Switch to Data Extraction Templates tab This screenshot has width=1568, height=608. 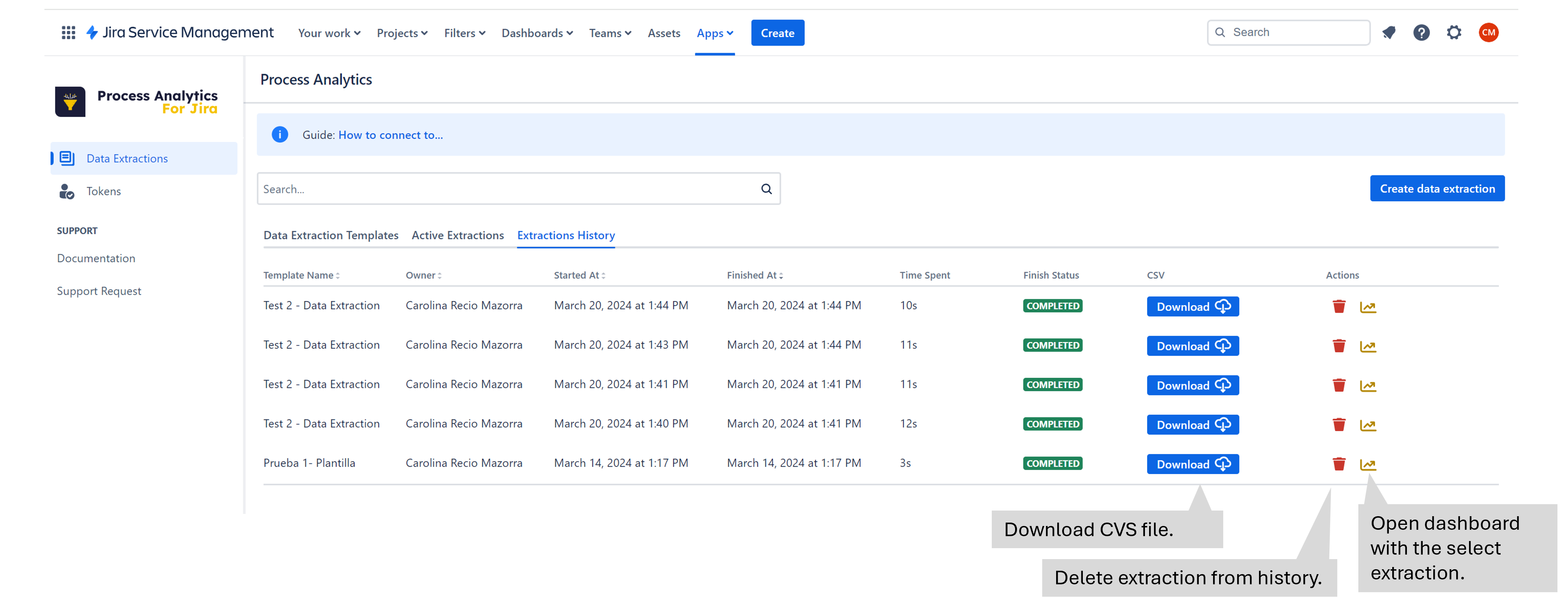pos(330,235)
